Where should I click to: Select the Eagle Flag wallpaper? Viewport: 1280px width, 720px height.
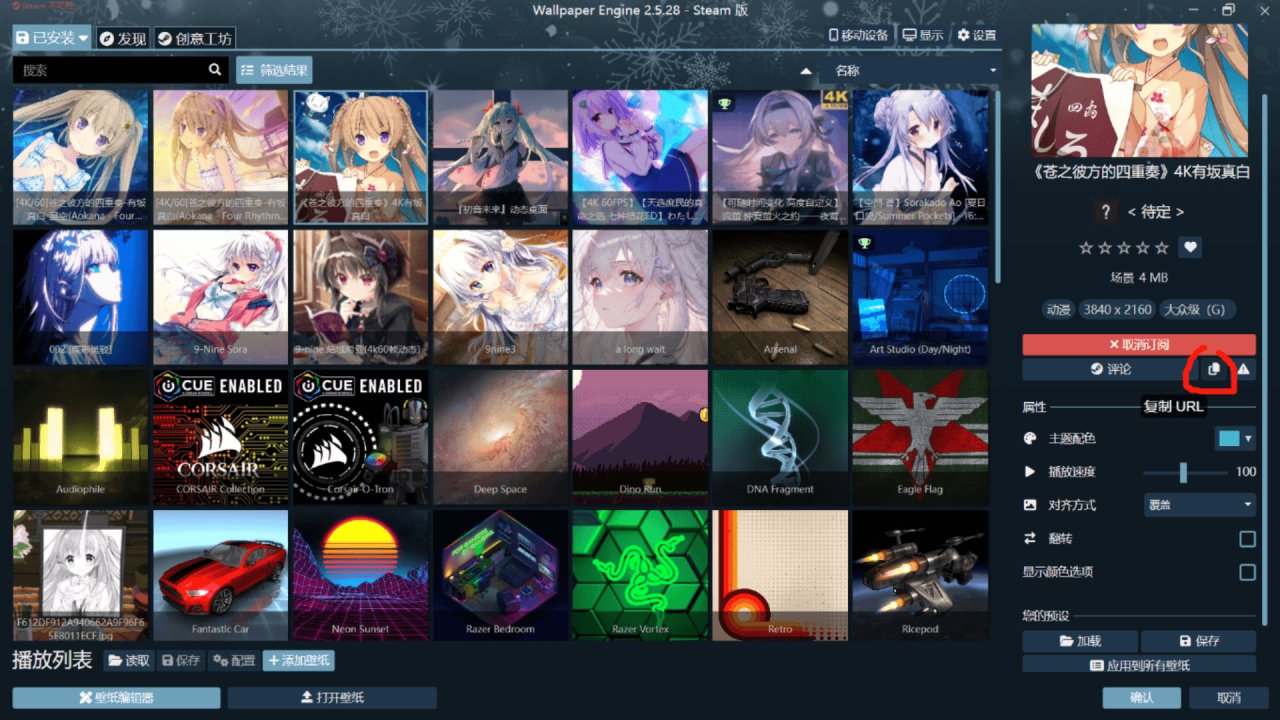[920, 435]
